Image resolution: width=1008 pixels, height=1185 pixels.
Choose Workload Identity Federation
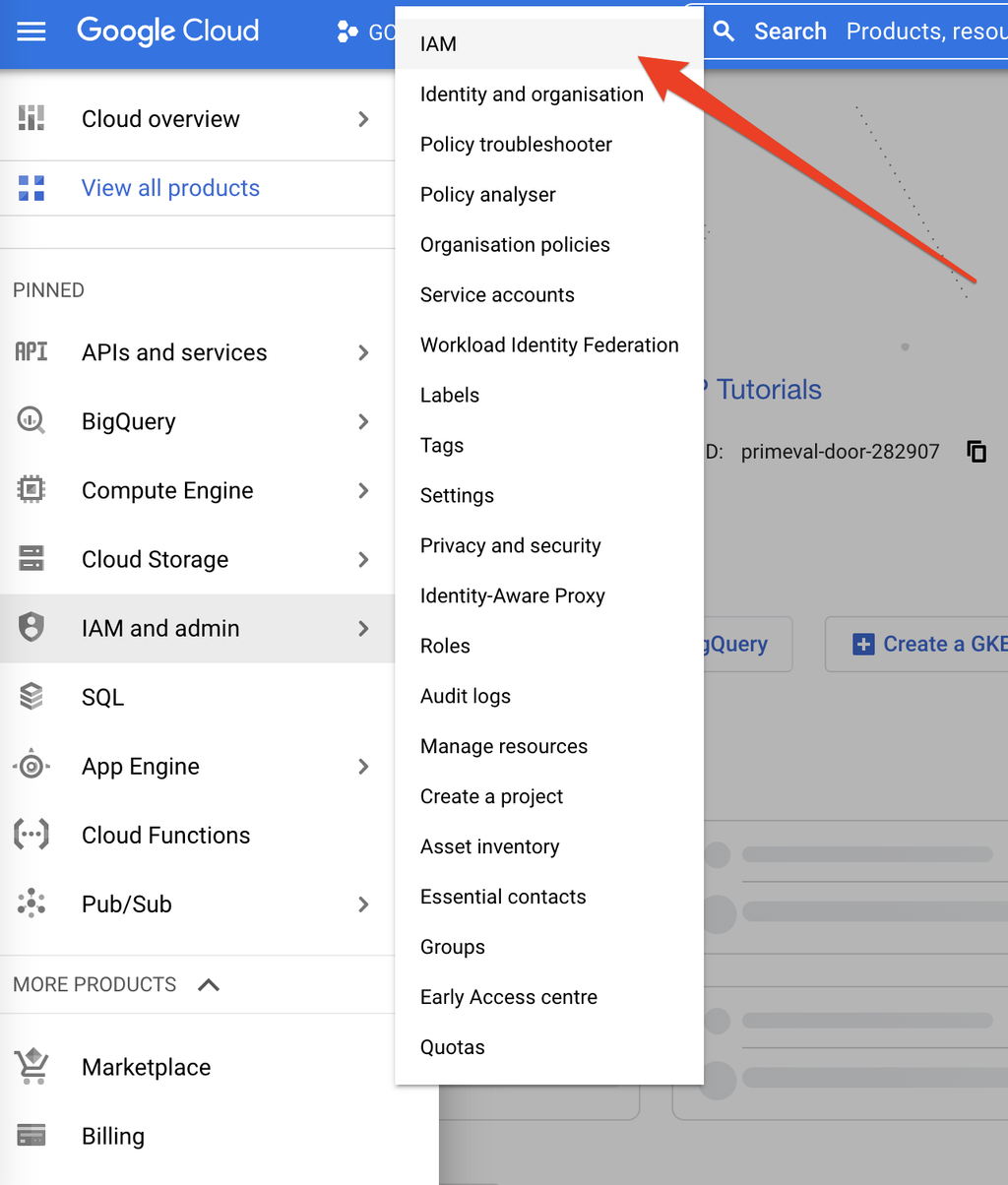(549, 345)
